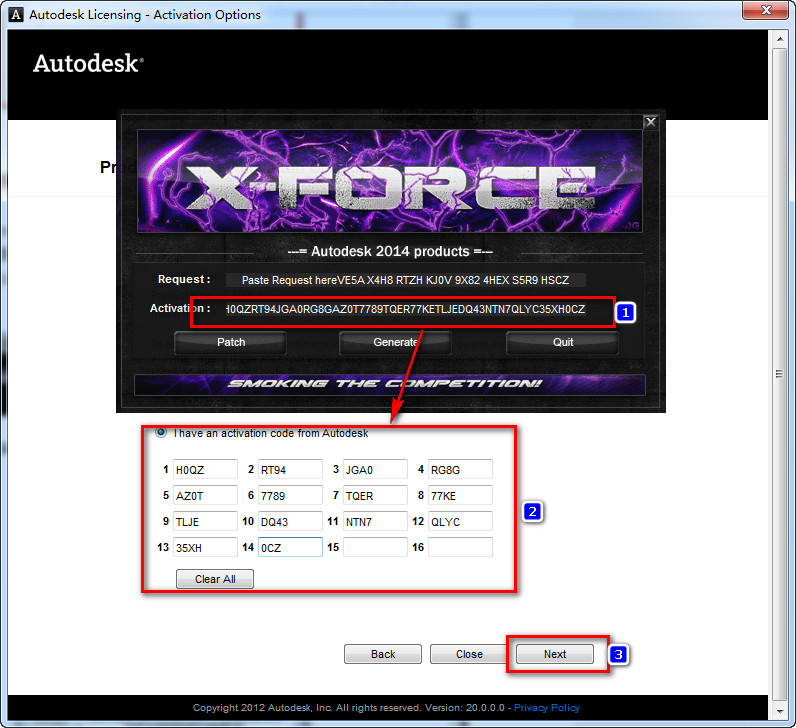Click activation code box 9 containing TLJE
This screenshot has height=728, width=796.
205,521
